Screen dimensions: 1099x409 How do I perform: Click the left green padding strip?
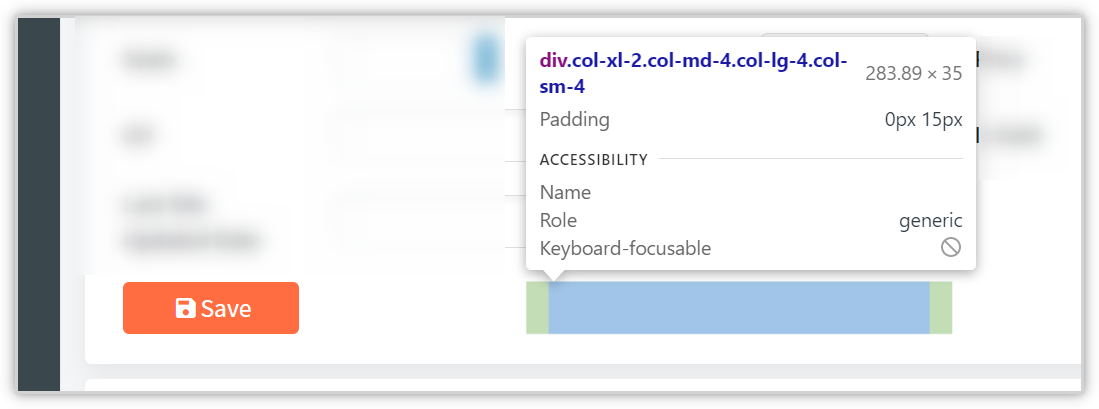point(538,308)
